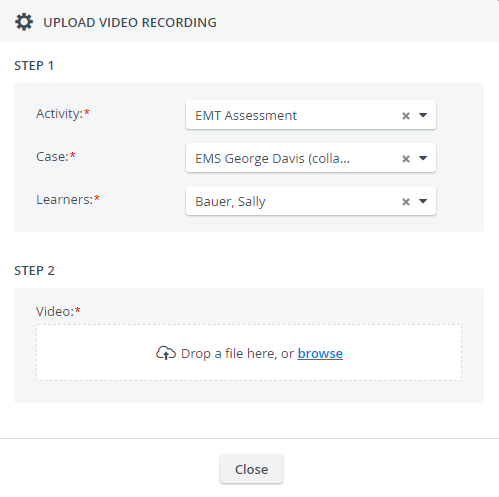Expand the Learners dropdown arrow

click(x=423, y=201)
